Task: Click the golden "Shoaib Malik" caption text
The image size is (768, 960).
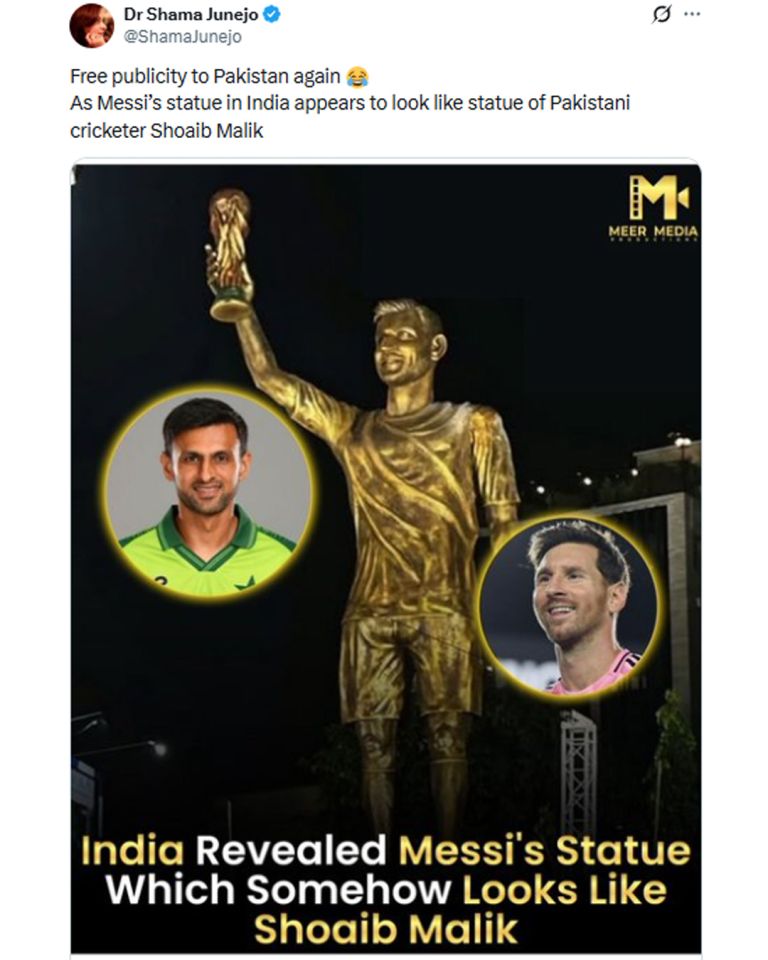Action: (x=386, y=928)
